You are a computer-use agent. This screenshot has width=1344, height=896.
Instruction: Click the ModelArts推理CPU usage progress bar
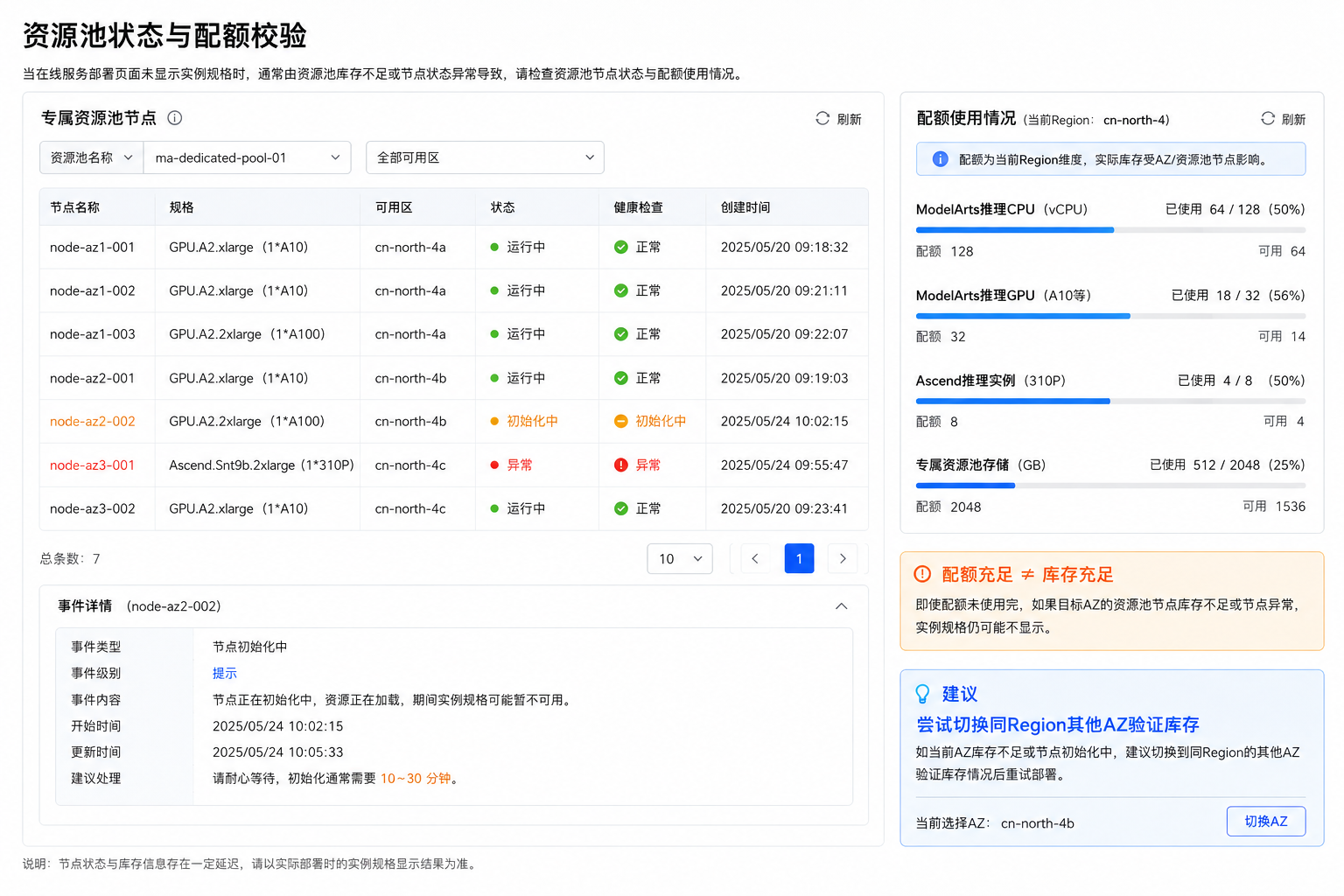pos(1110,230)
